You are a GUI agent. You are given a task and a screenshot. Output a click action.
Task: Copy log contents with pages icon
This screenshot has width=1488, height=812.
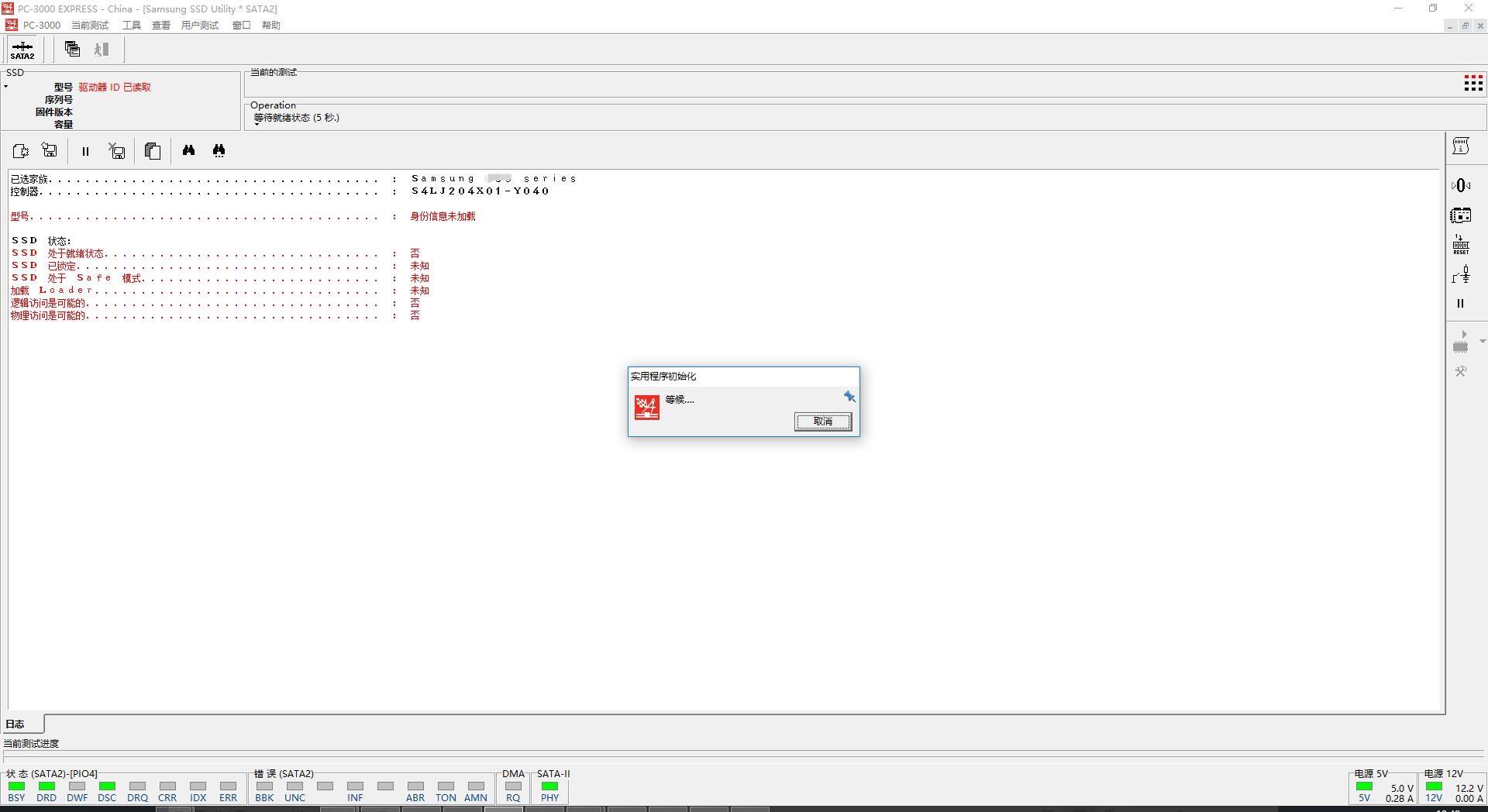pyautogui.click(x=153, y=150)
